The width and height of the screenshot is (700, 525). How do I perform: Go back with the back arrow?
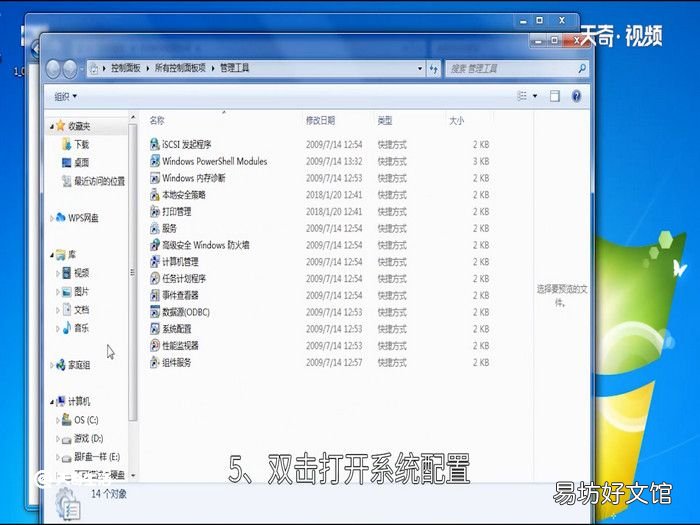(x=53, y=69)
